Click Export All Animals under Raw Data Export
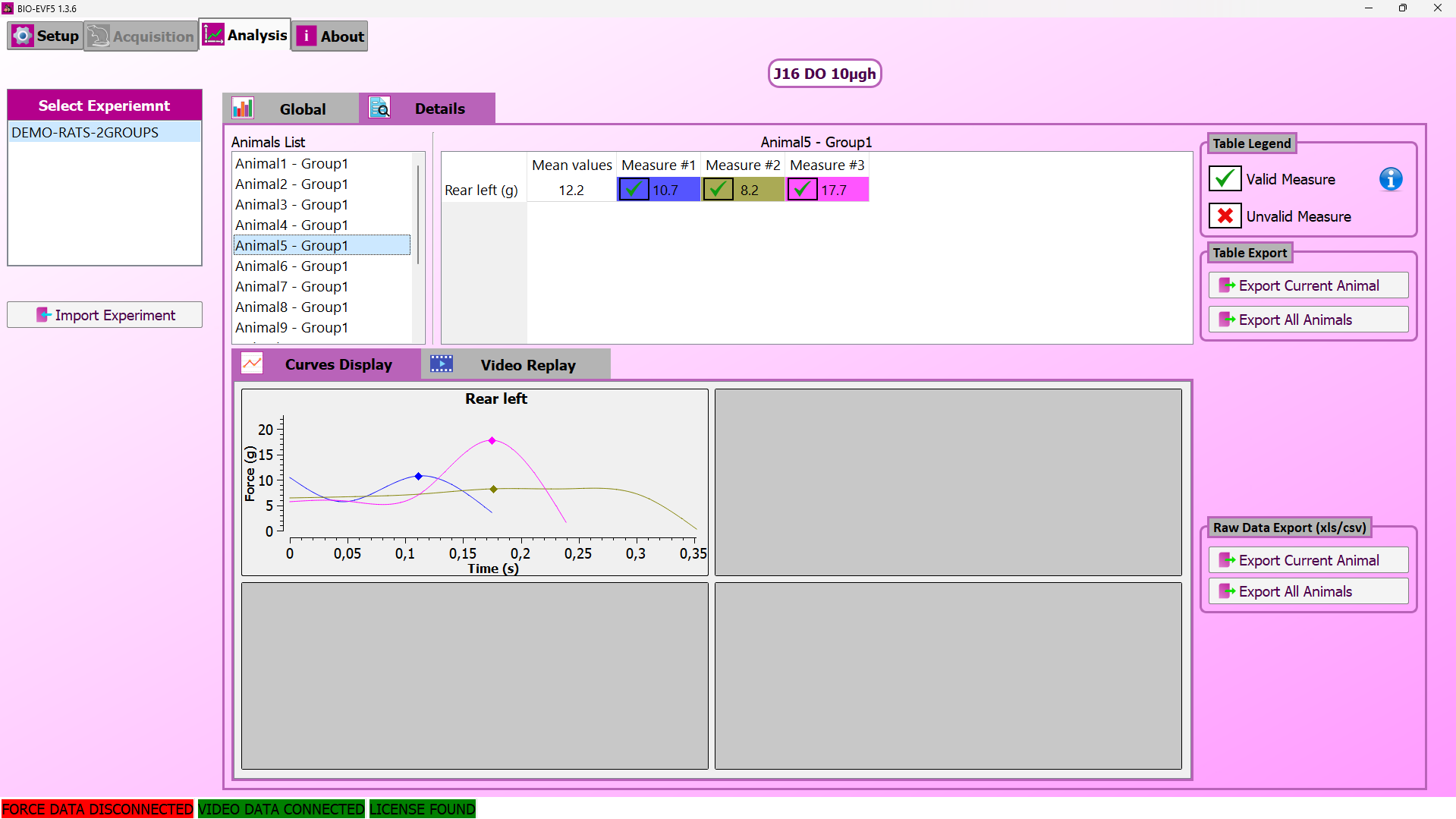1456x819 pixels. tap(1308, 591)
